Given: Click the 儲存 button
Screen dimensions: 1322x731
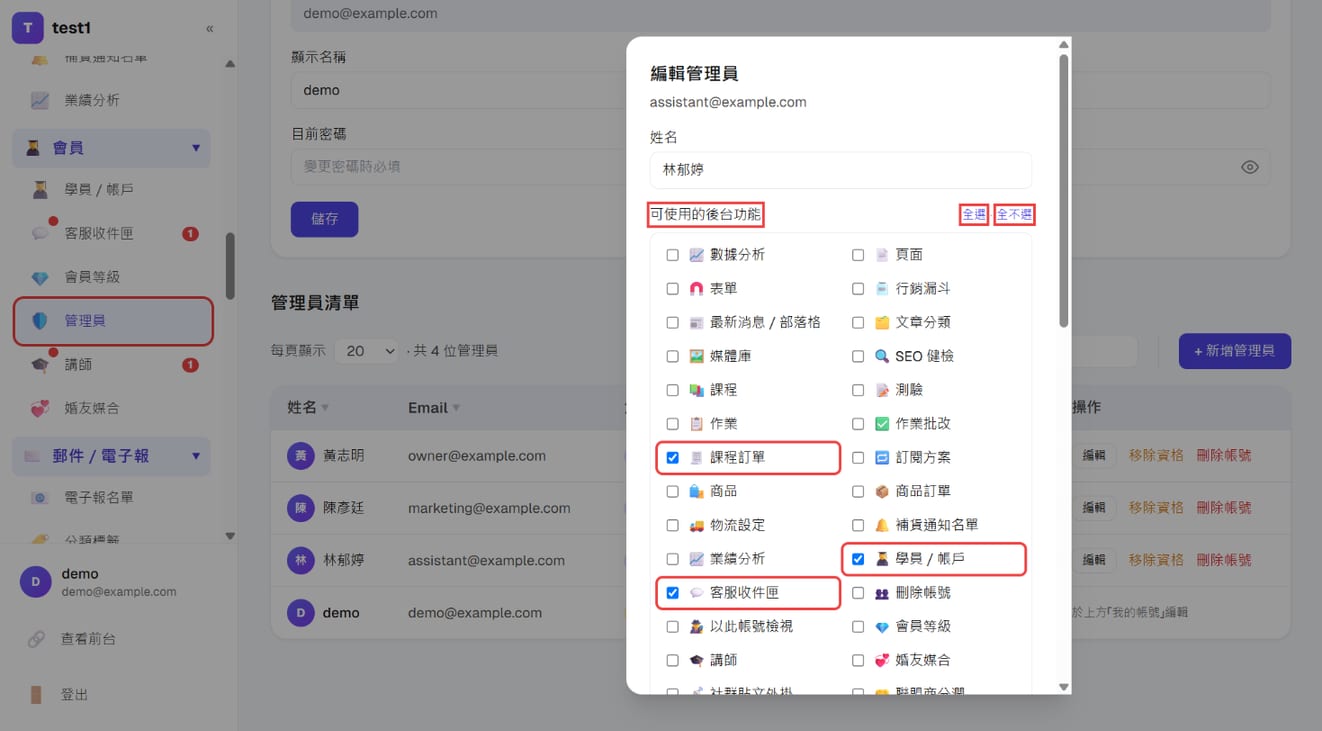Looking at the screenshot, I should pyautogui.click(x=324, y=219).
